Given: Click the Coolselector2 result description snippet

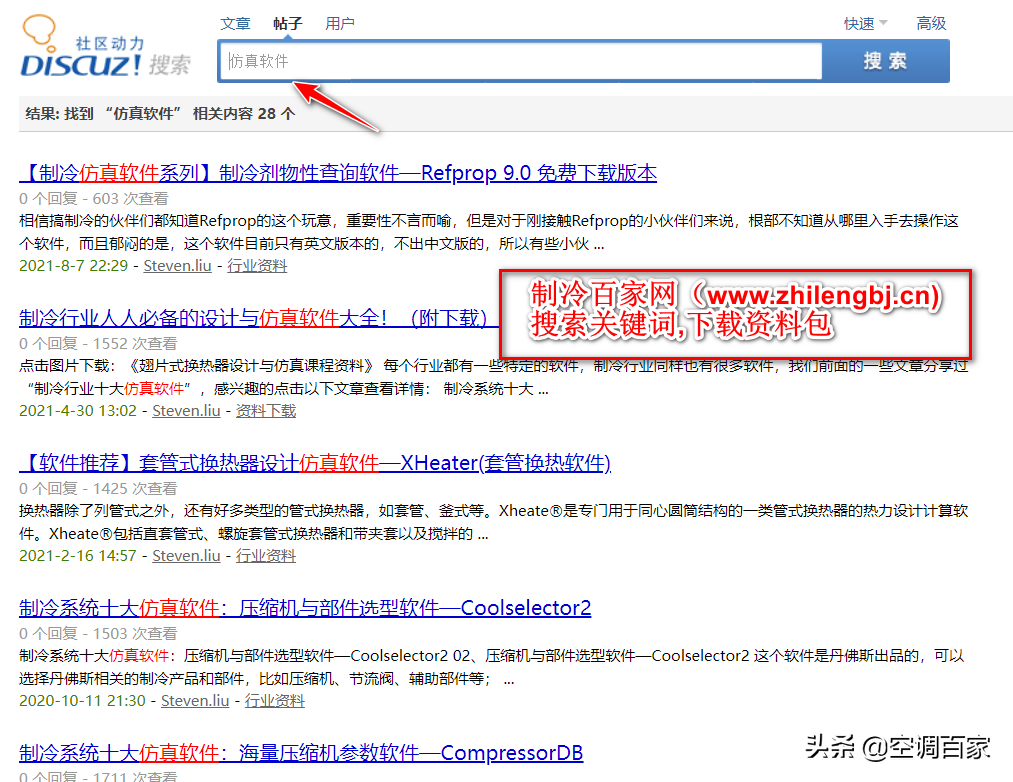Looking at the screenshot, I should coord(492,668).
